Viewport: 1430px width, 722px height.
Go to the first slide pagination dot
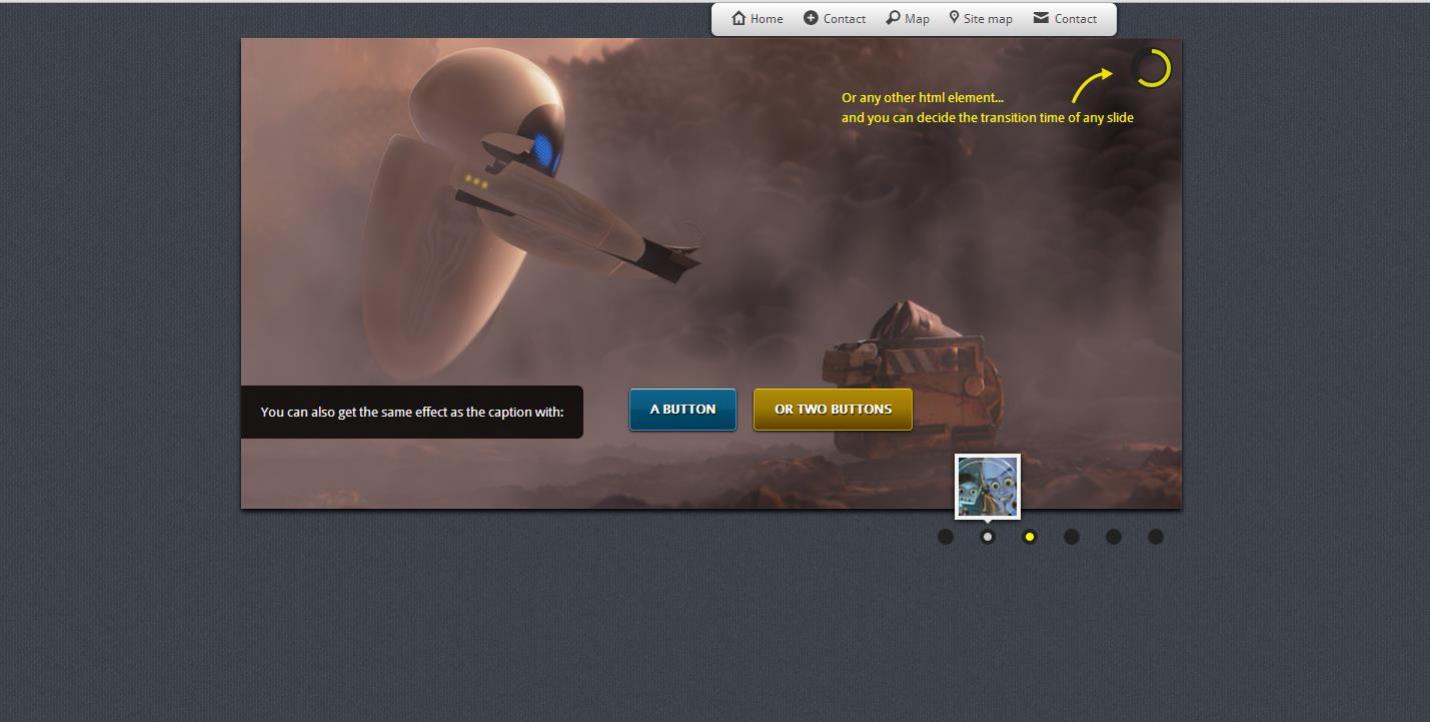click(945, 537)
